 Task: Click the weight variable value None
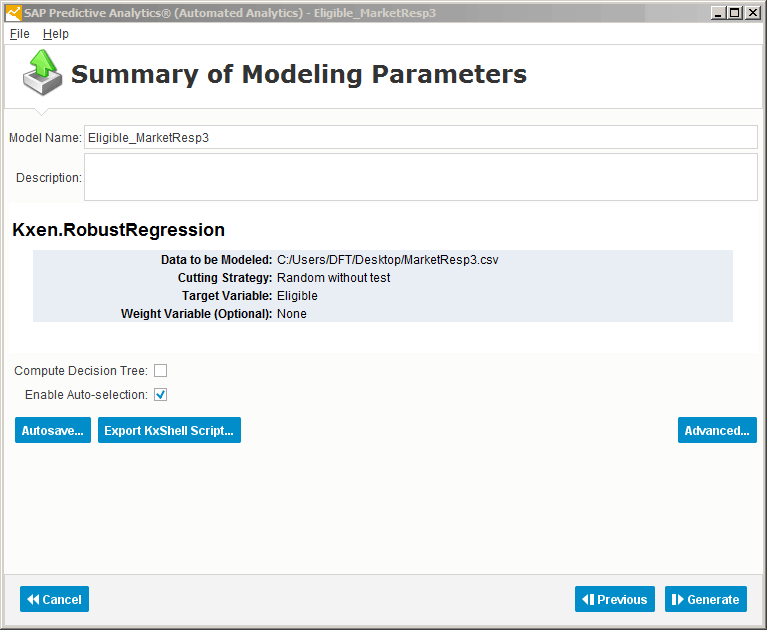pos(291,314)
